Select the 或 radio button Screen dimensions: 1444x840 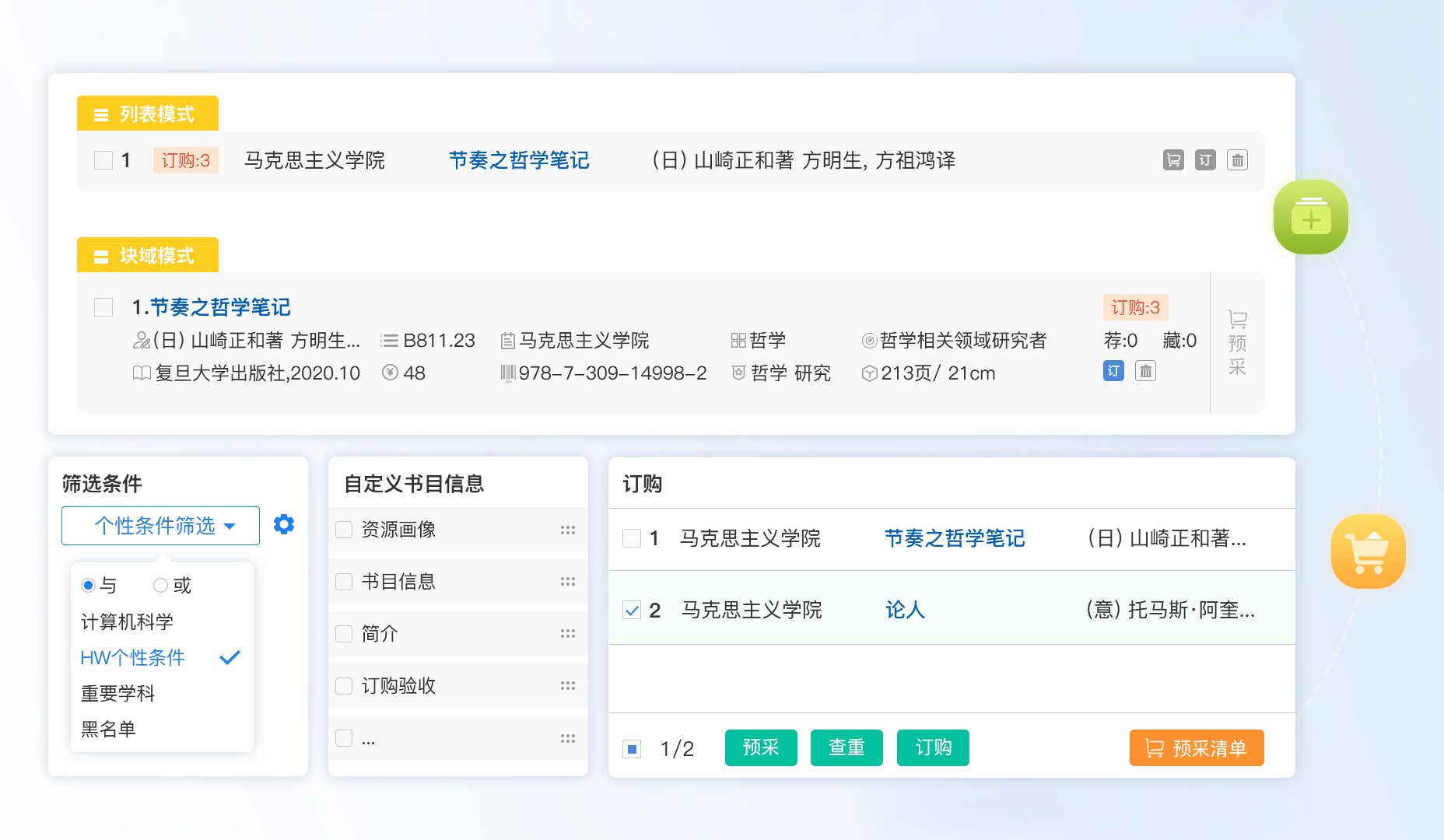tap(161, 586)
